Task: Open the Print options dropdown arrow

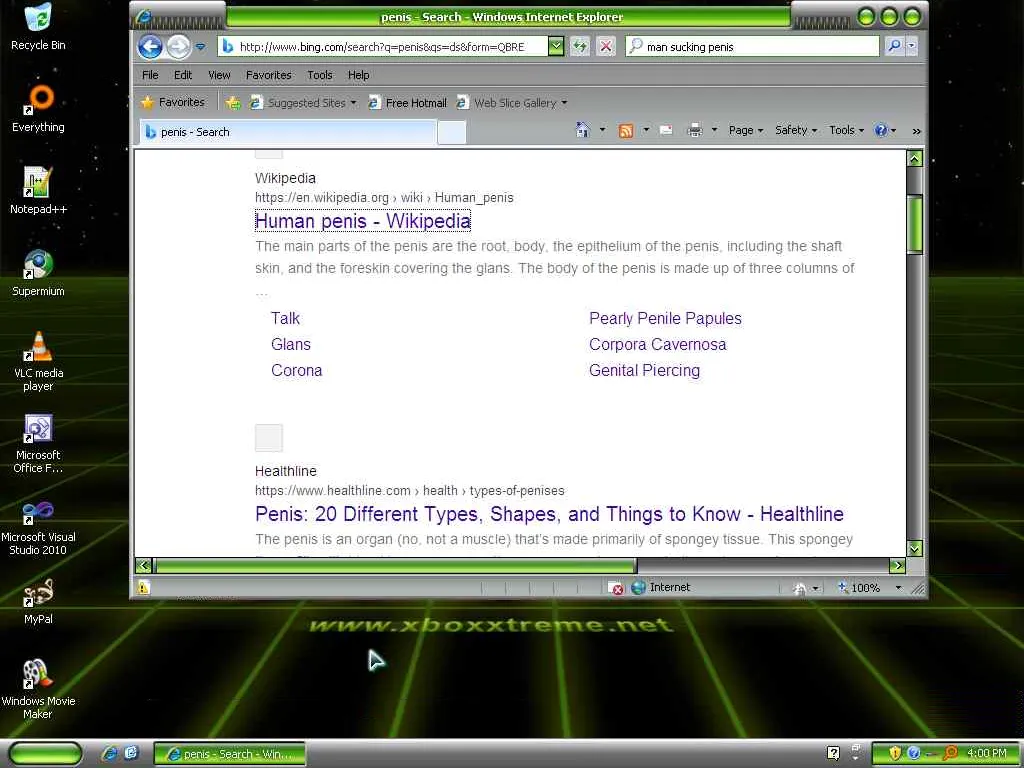Action: [x=714, y=130]
